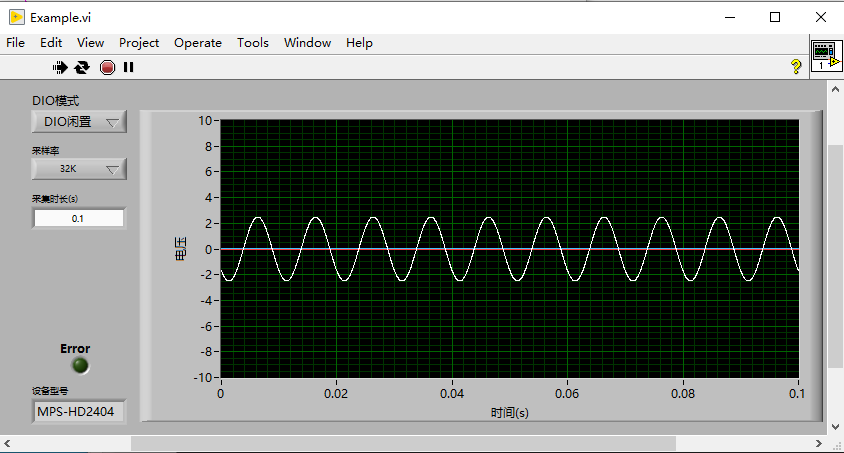844x453 pixels.
Task: Click the VI connector pane icon
Action: [x=824, y=55]
